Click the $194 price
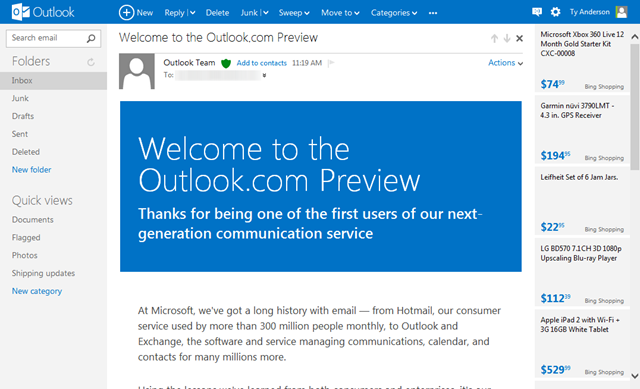The height and width of the screenshot is (389, 640). click(555, 156)
